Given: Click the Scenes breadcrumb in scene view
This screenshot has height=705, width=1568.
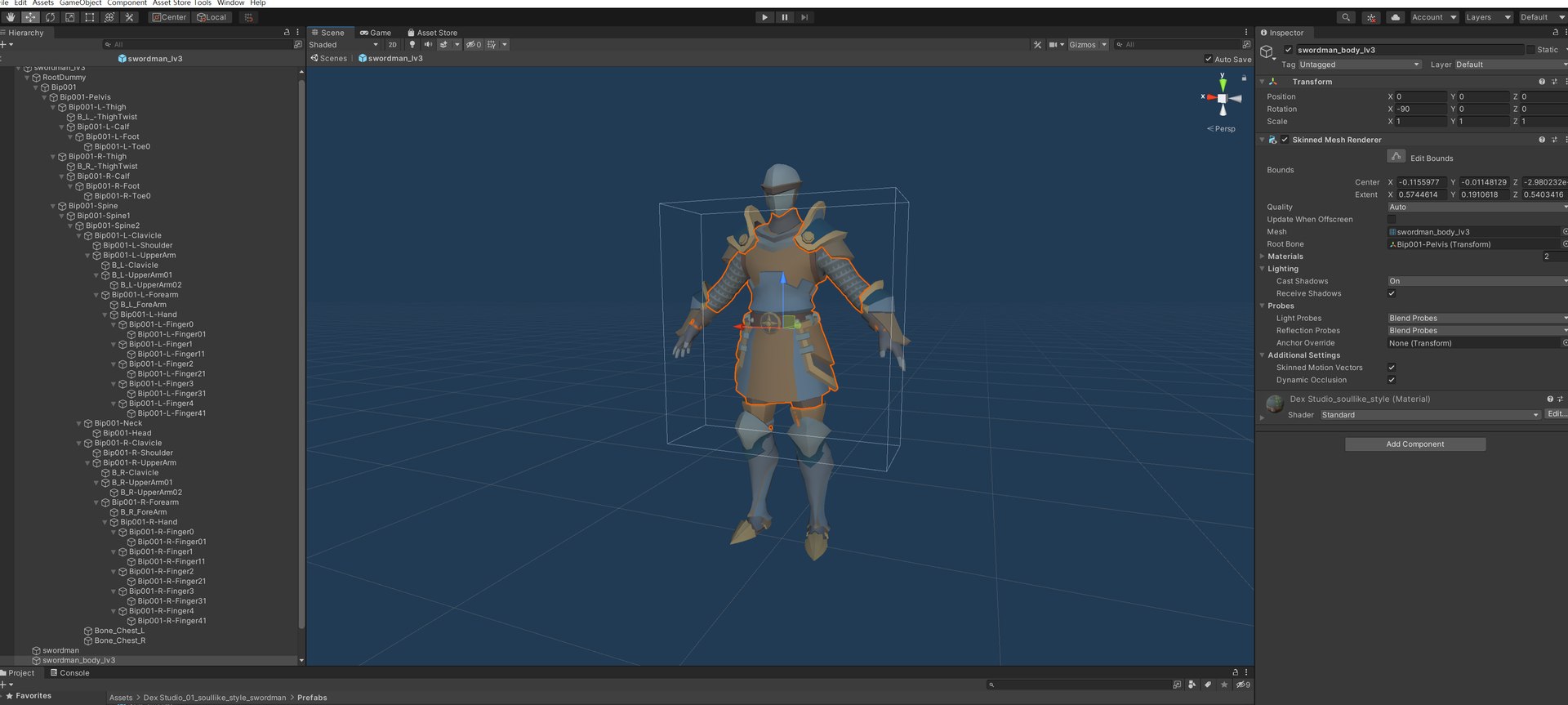Looking at the screenshot, I should 329,59.
